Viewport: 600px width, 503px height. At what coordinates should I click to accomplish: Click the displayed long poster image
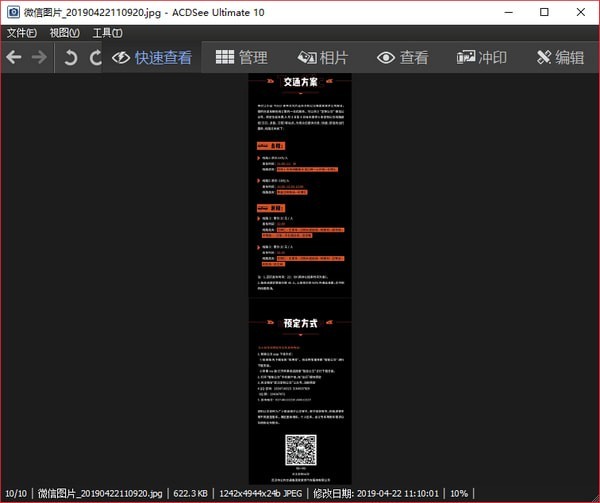coord(300,279)
